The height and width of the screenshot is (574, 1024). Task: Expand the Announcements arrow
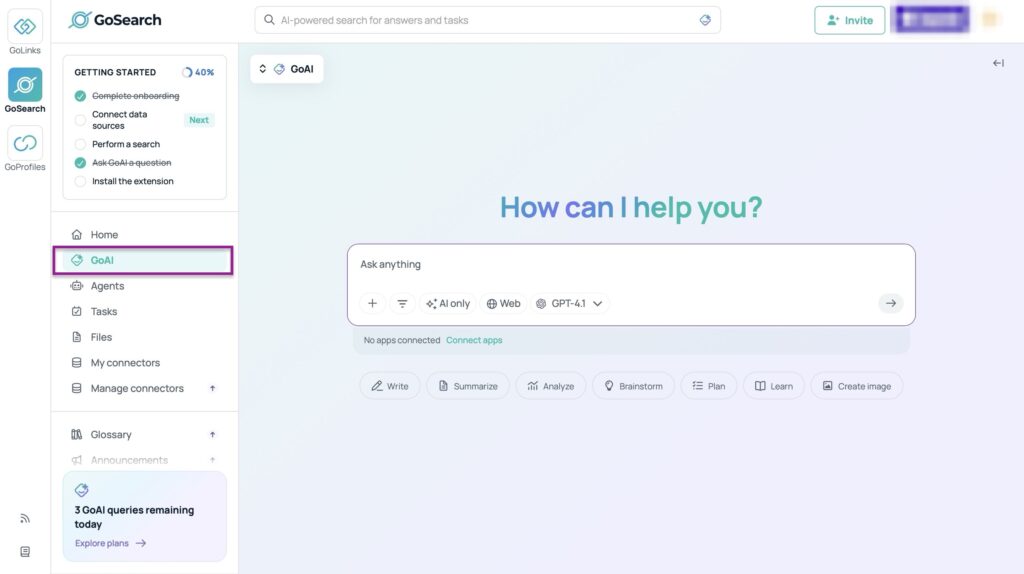(x=212, y=460)
